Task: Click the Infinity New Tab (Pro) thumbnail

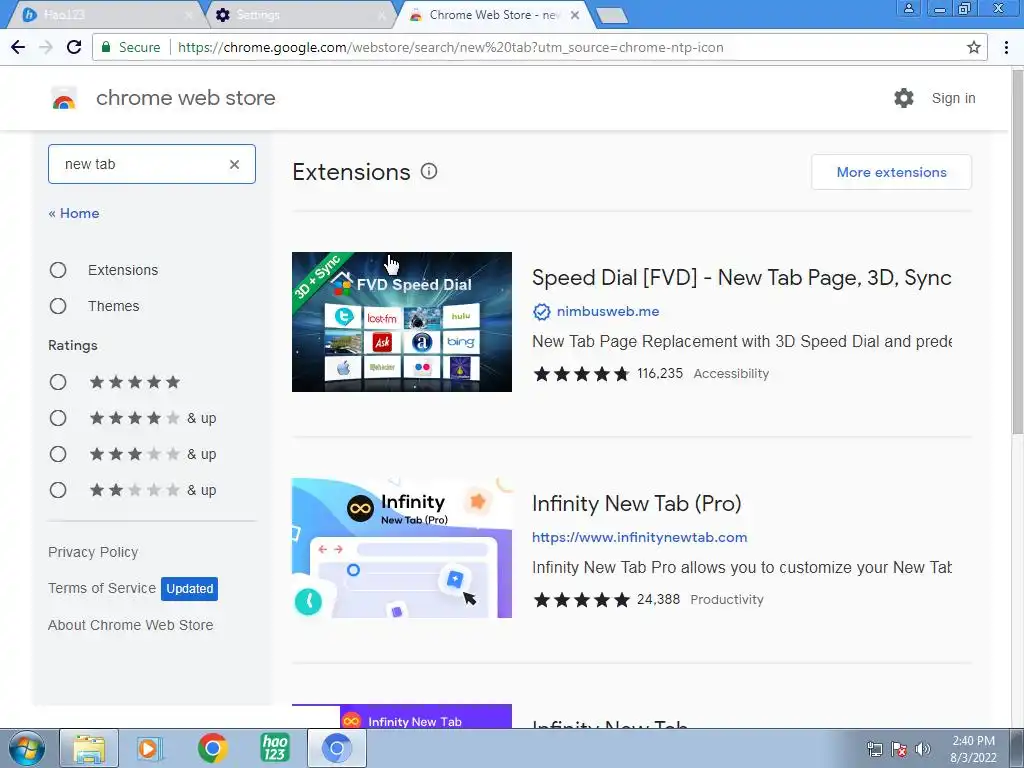Action: (x=402, y=548)
